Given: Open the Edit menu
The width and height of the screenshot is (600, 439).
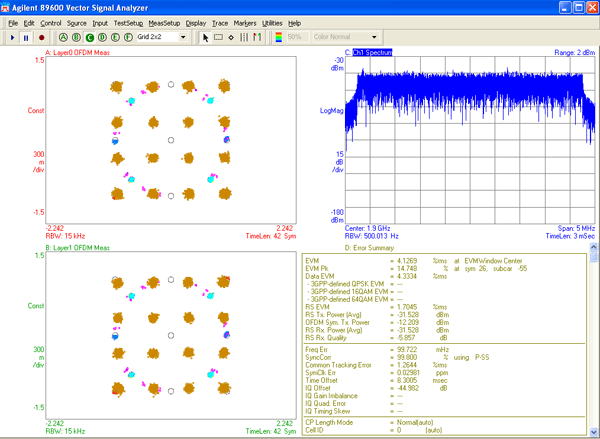Looking at the screenshot, I should [x=29, y=23].
